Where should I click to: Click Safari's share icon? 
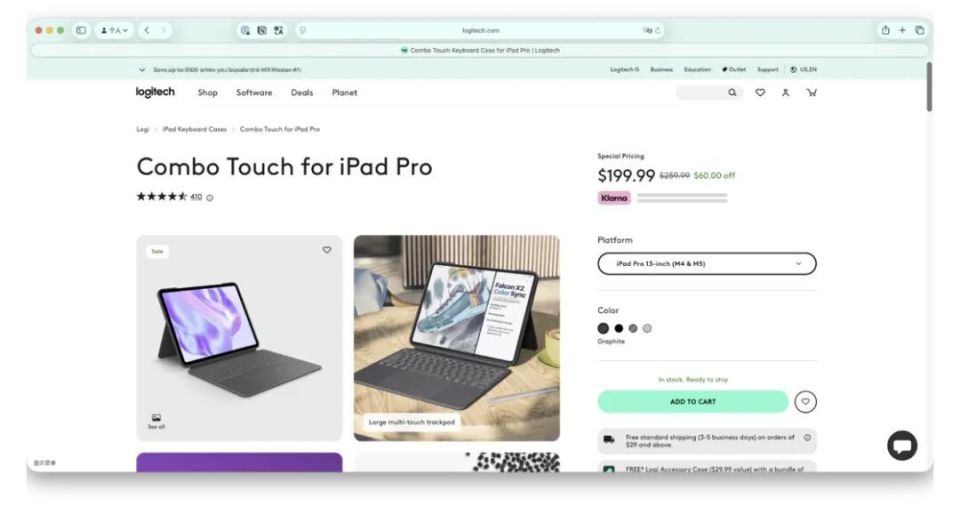pos(885,30)
